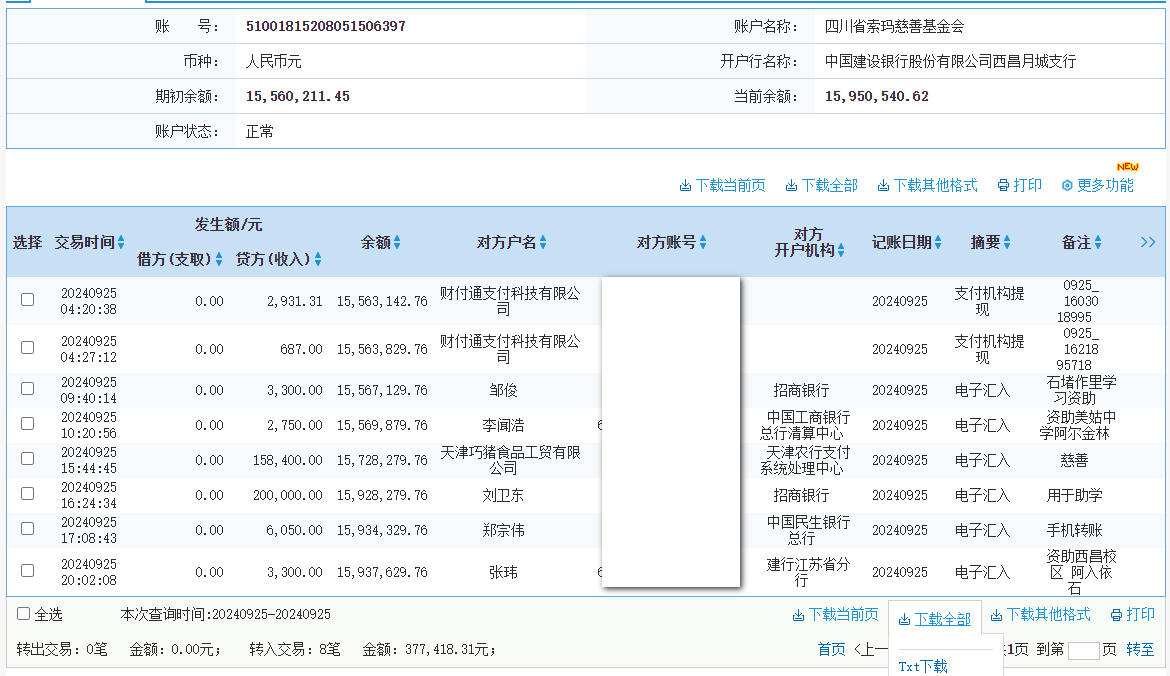Select the 刘卫东 200,000.00 transaction checkbox
The height and width of the screenshot is (676, 1170).
pyautogui.click(x=28, y=493)
